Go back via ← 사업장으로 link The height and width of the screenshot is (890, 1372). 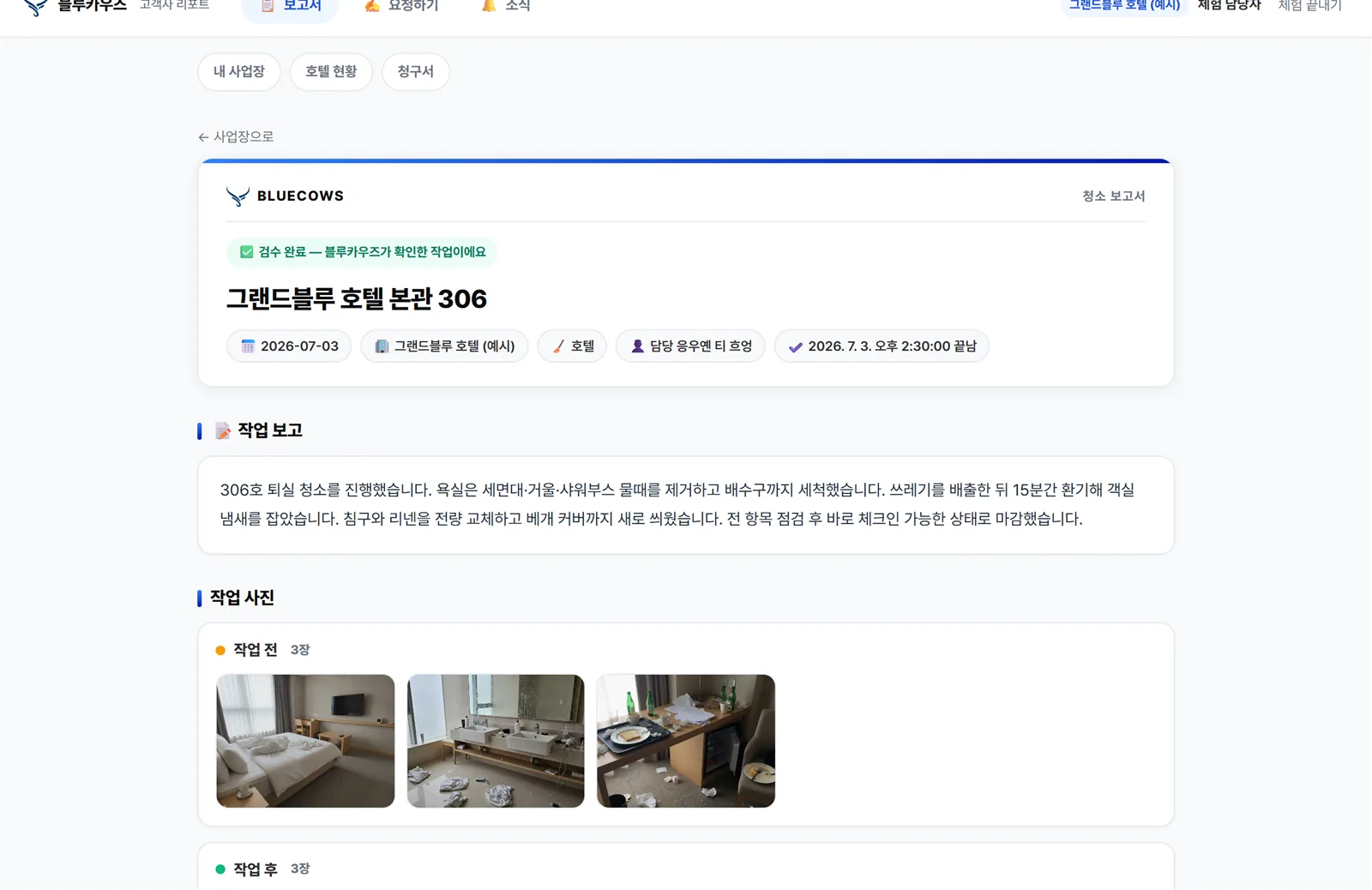pos(236,137)
